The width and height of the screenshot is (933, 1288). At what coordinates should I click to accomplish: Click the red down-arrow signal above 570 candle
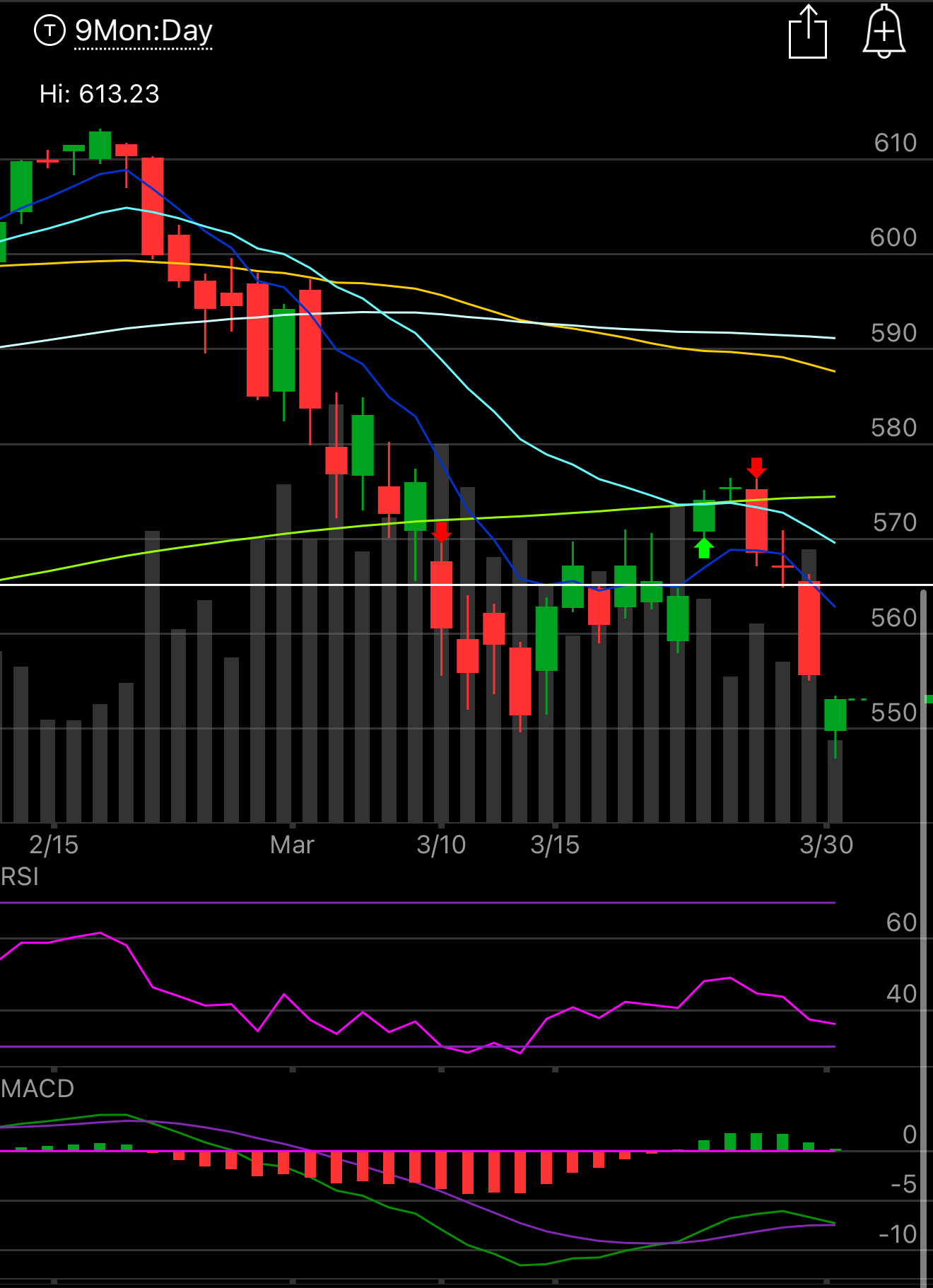756,468
